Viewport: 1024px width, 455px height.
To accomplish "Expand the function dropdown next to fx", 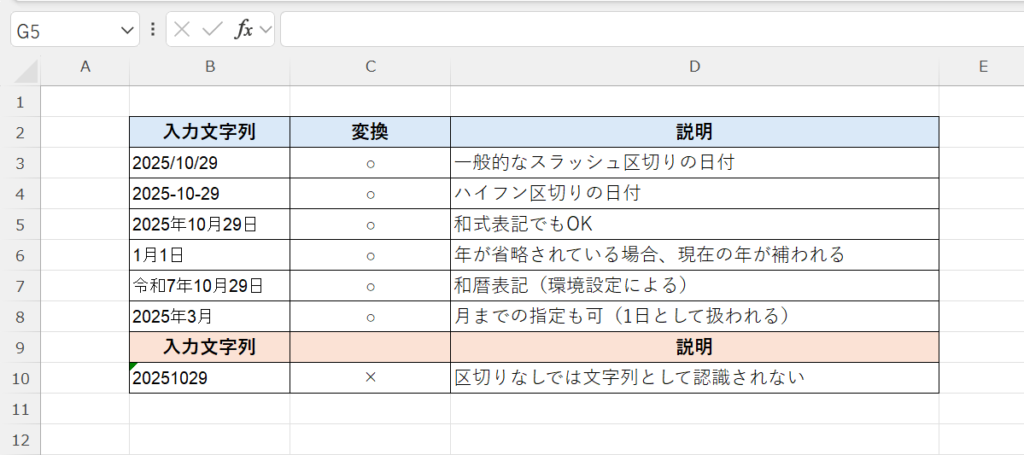I will coord(266,30).
